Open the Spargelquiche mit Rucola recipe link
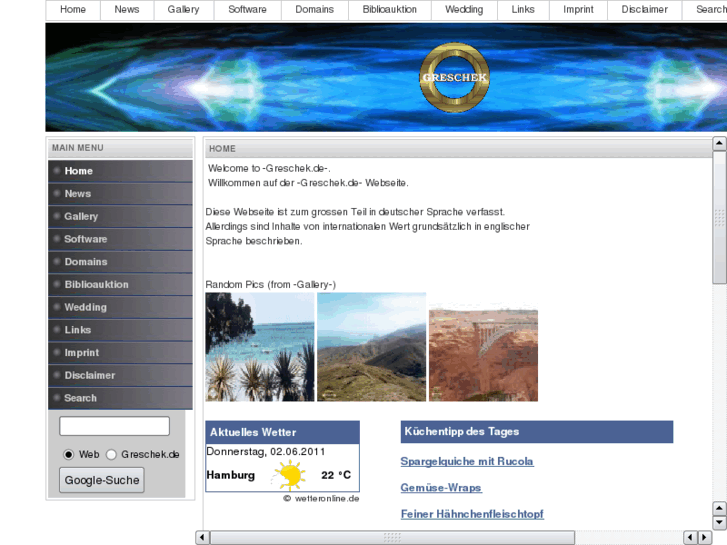The image size is (727, 545). [x=467, y=462]
